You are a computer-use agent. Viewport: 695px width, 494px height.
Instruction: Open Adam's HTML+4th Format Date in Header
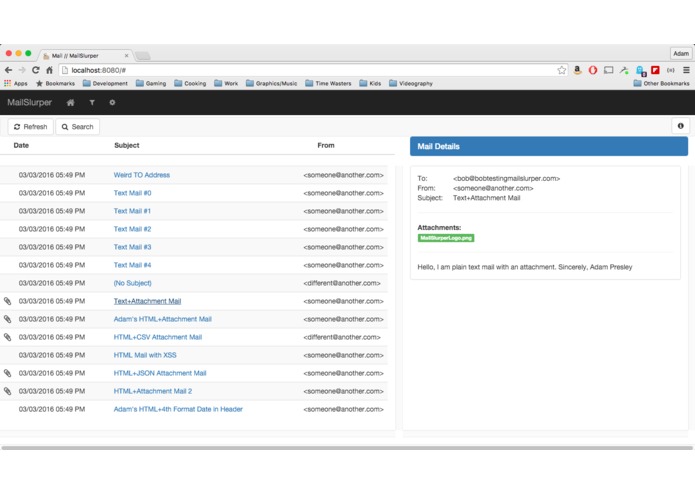tap(178, 409)
